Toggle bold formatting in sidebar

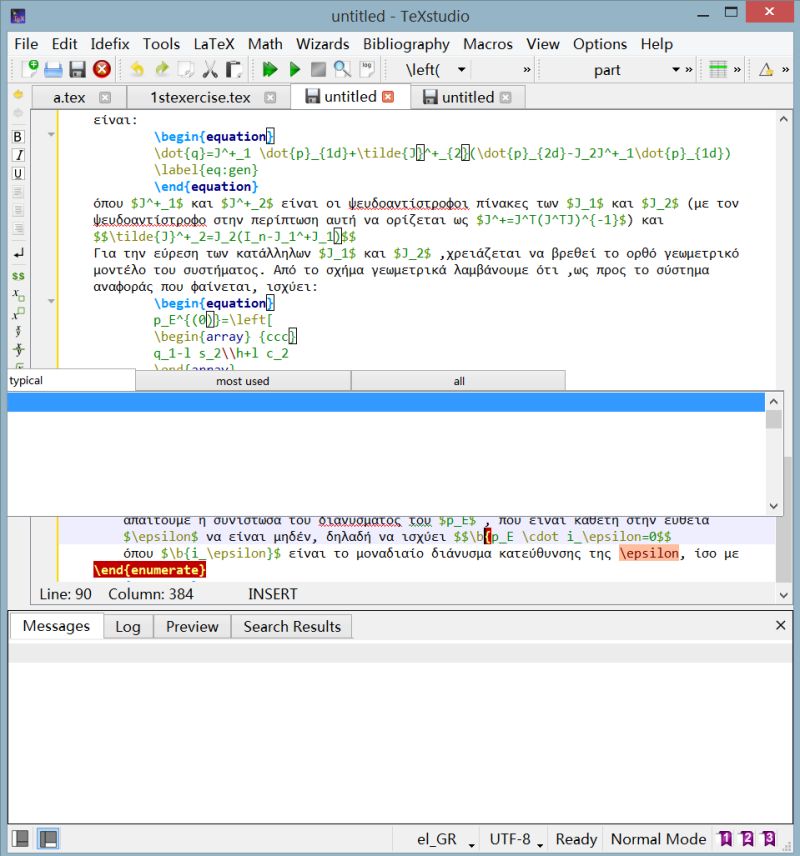pyautogui.click(x=16, y=137)
